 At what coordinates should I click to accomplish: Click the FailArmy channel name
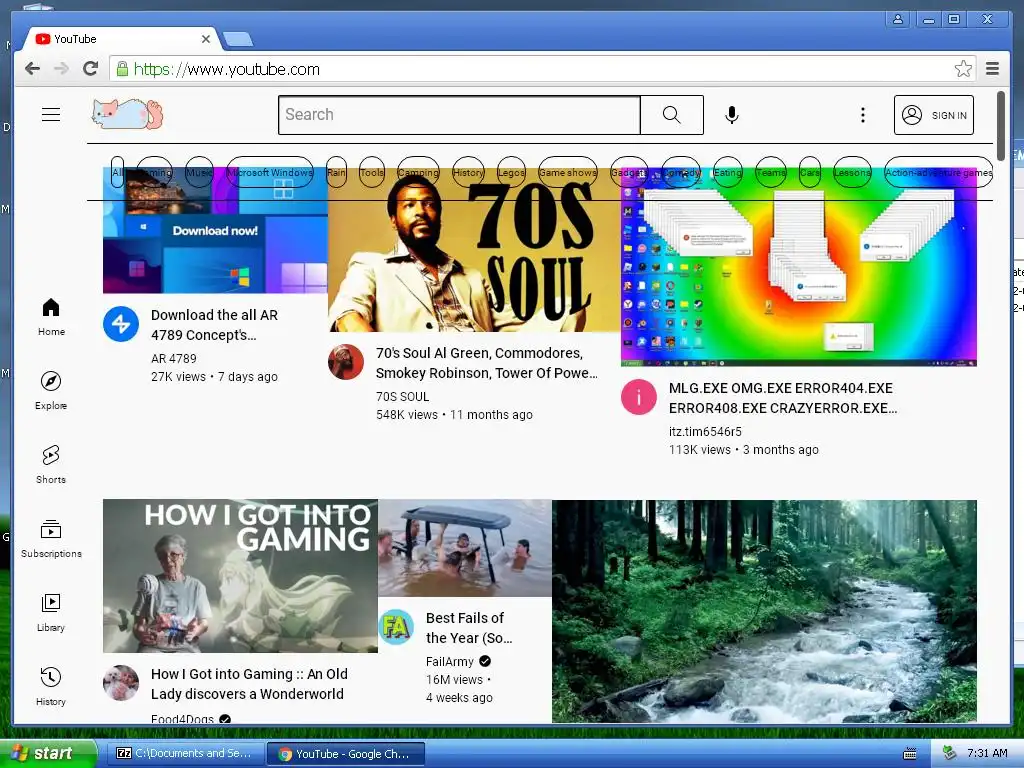coord(449,662)
